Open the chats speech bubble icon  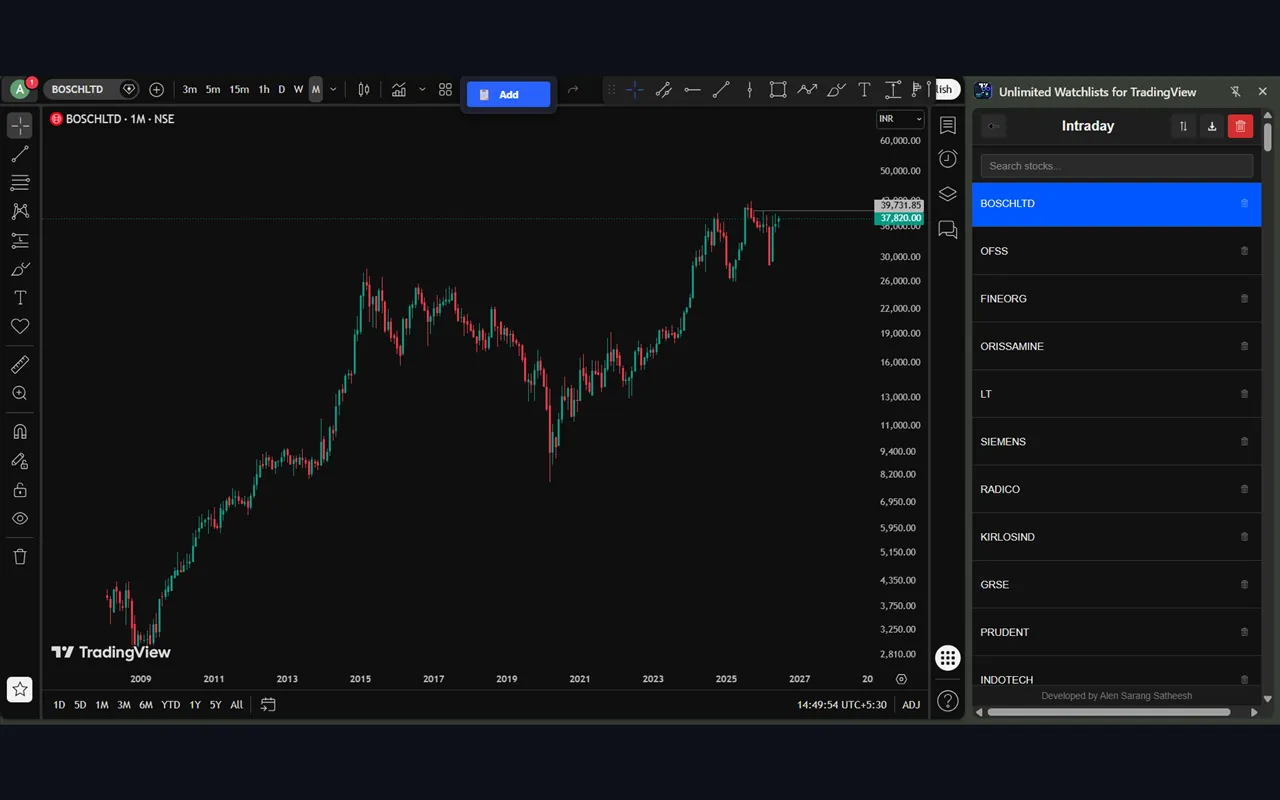coord(948,230)
